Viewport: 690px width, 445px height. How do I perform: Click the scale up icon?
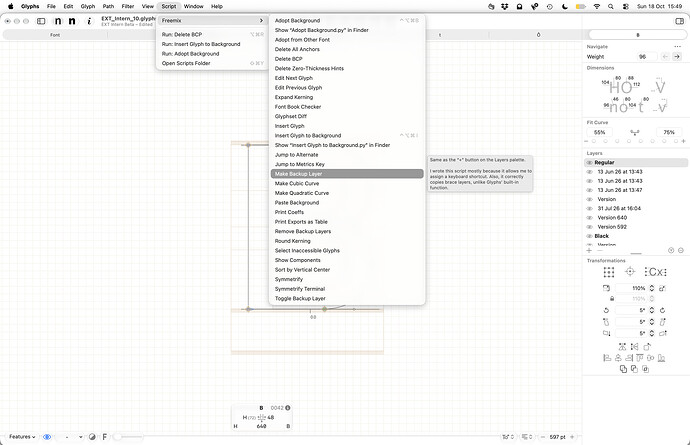click(662, 288)
